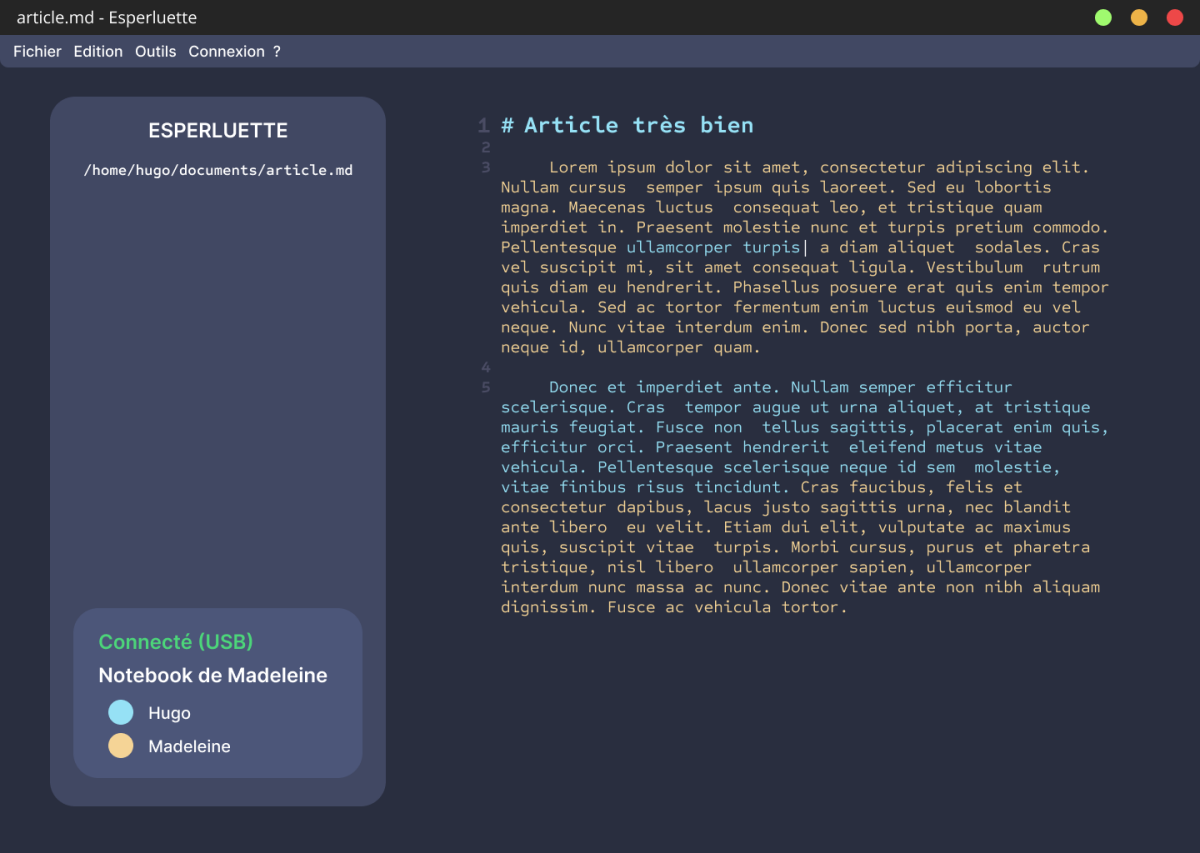This screenshot has width=1200, height=853.
Task: Click the file path /home/hugo/documents/article.md
Action: coord(218,170)
